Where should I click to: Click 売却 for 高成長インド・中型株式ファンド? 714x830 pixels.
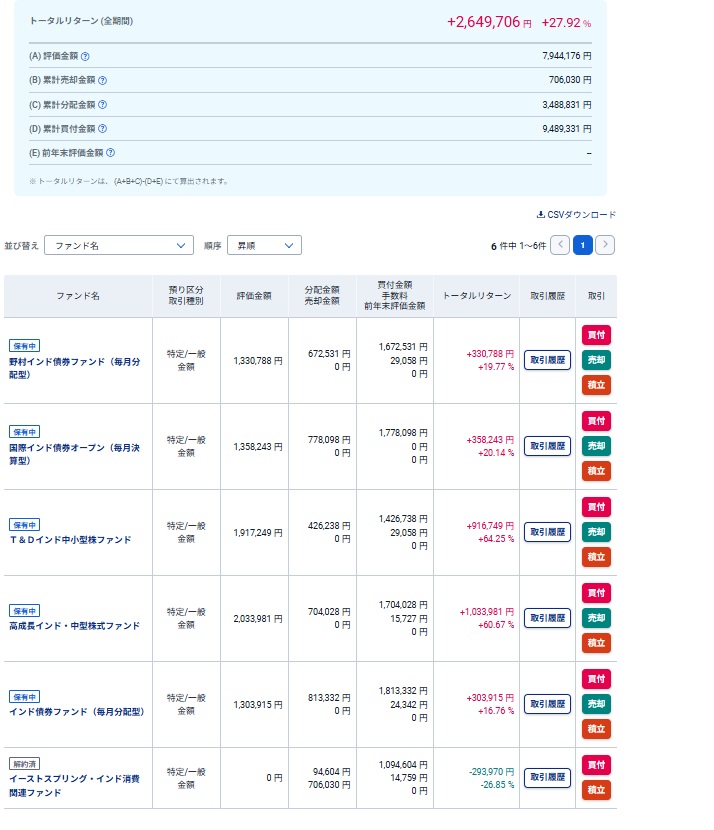point(596,618)
